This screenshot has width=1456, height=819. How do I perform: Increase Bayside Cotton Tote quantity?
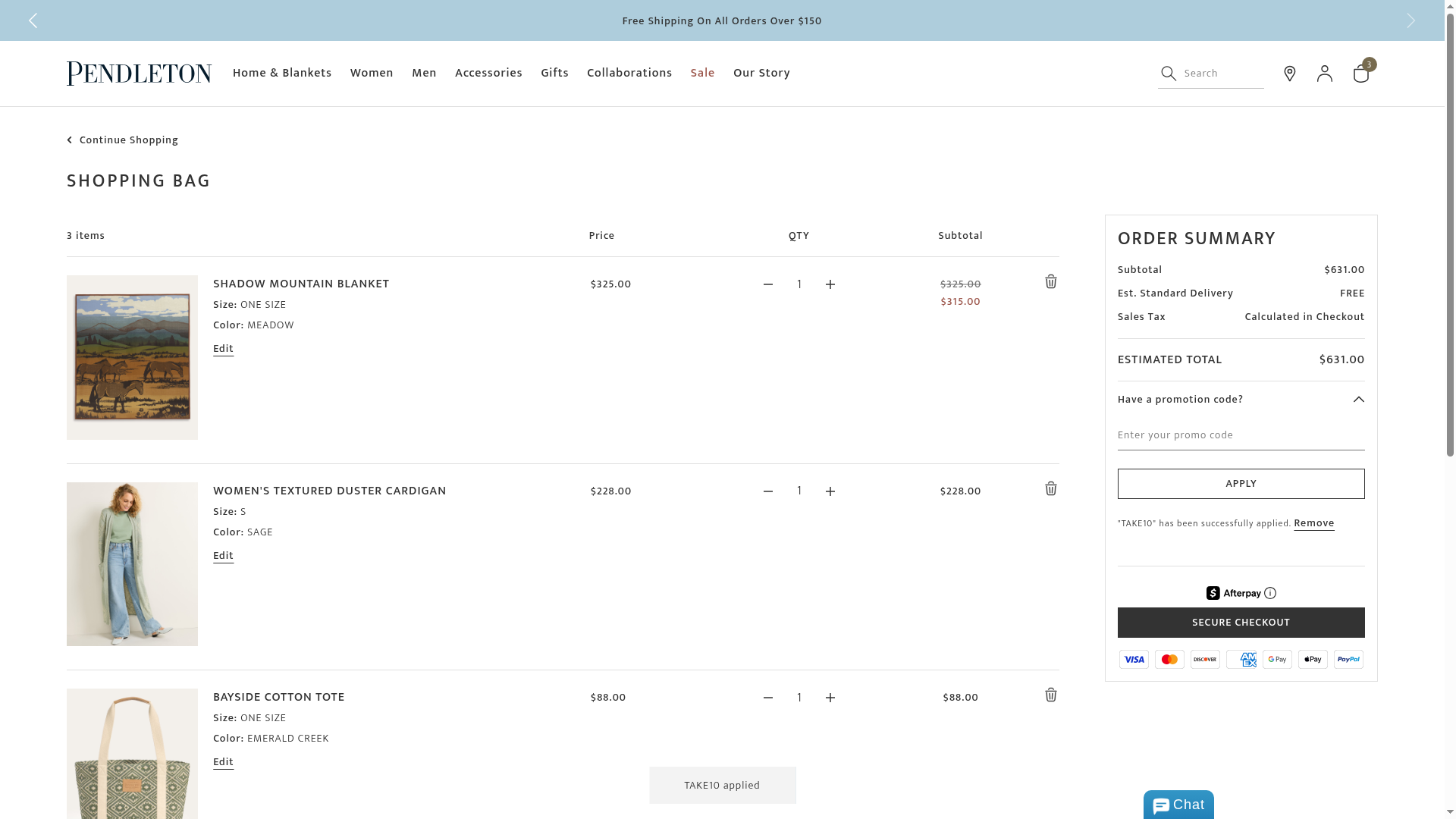830,698
